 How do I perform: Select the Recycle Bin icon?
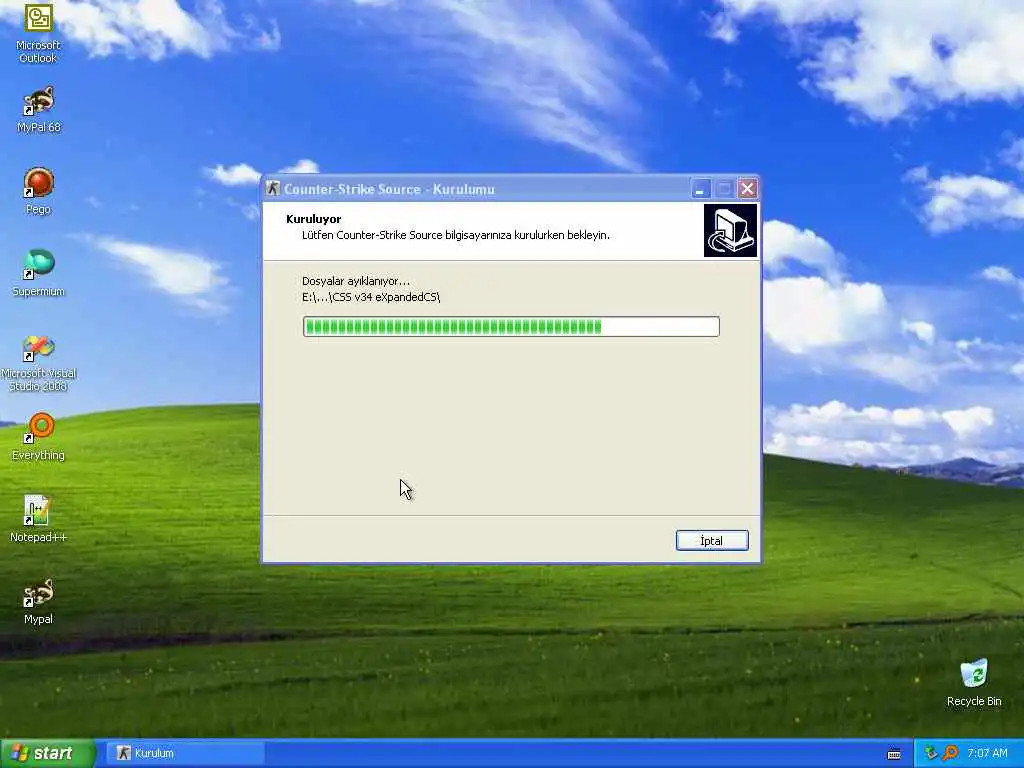tap(974, 683)
